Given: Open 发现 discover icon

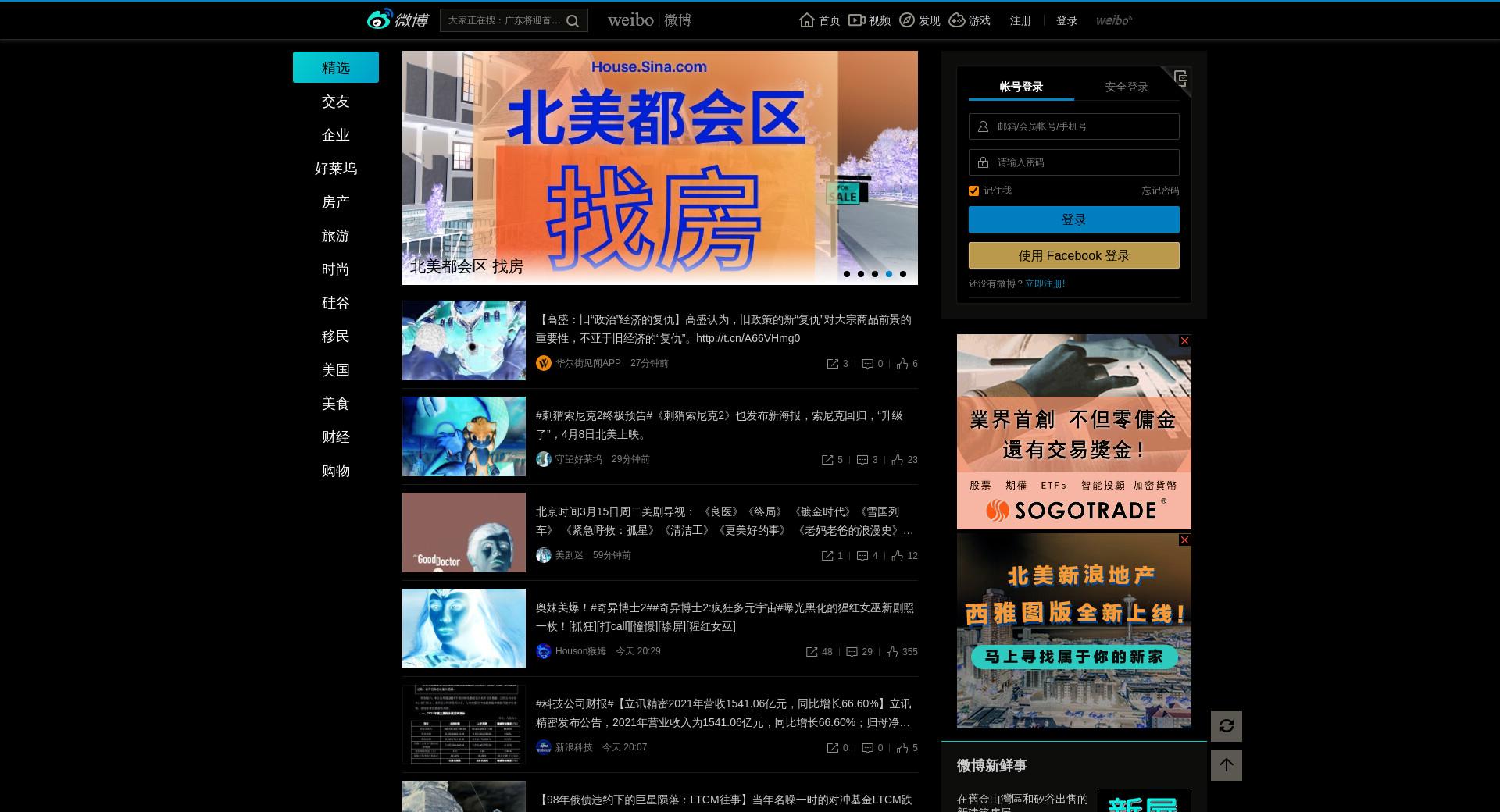Looking at the screenshot, I should pos(907,20).
